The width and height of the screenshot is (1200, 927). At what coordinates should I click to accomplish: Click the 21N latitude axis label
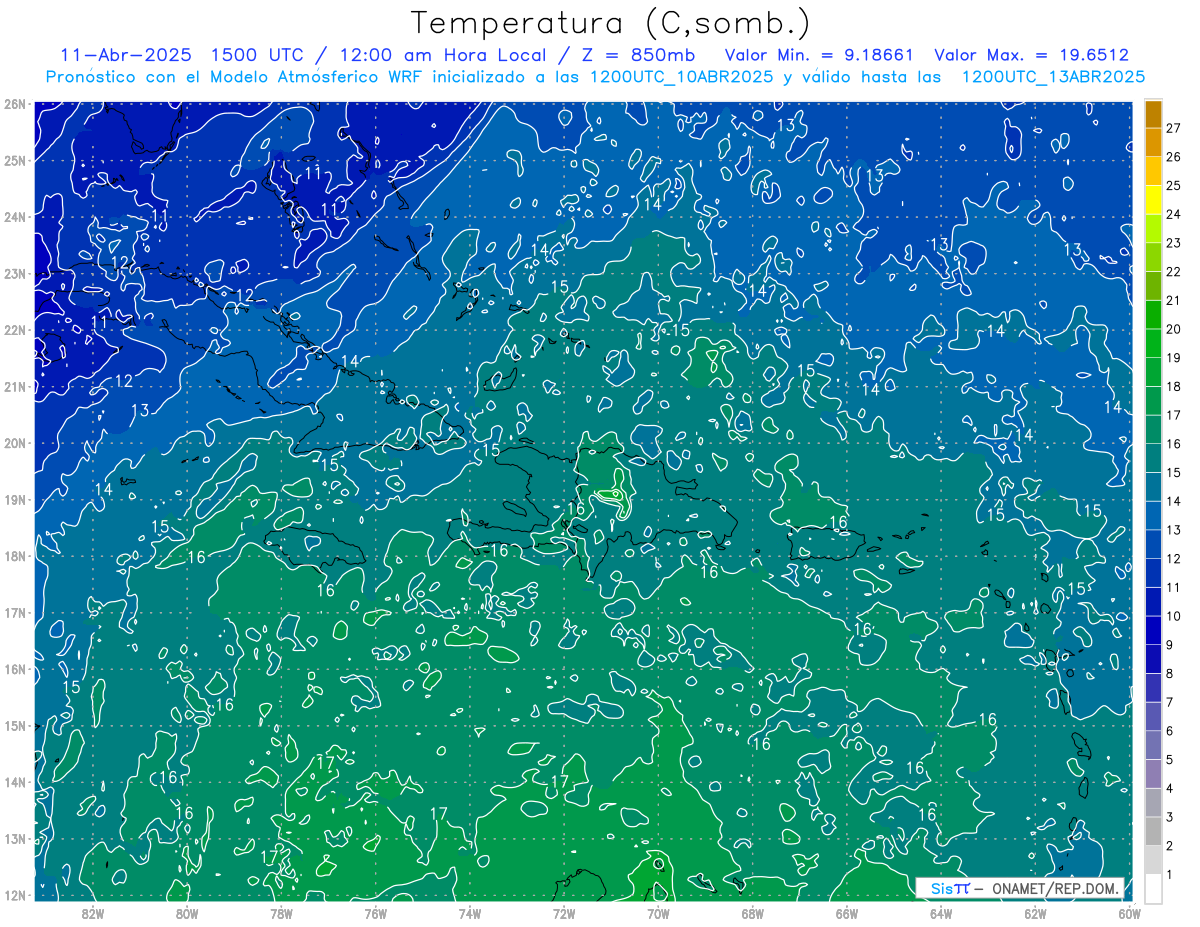(14, 386)
